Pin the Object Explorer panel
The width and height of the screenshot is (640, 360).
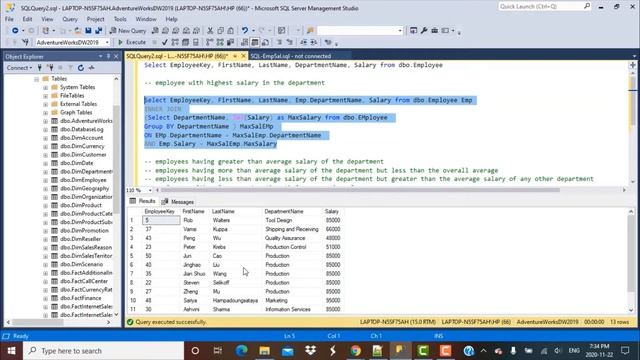click(109, 56)
